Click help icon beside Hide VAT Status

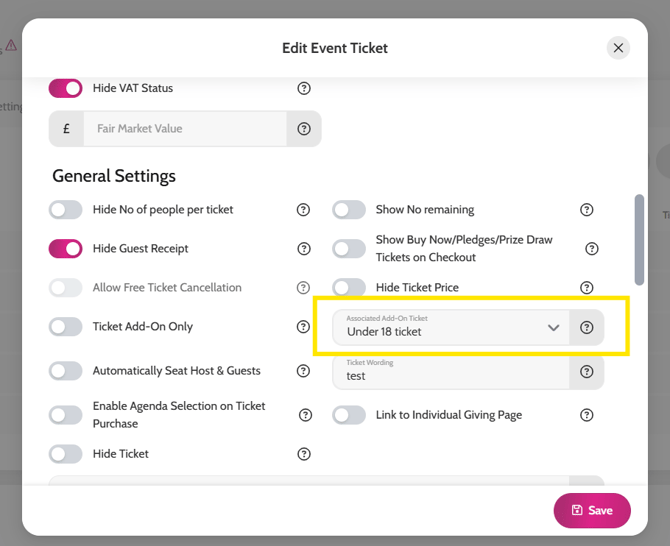point(304,89)
